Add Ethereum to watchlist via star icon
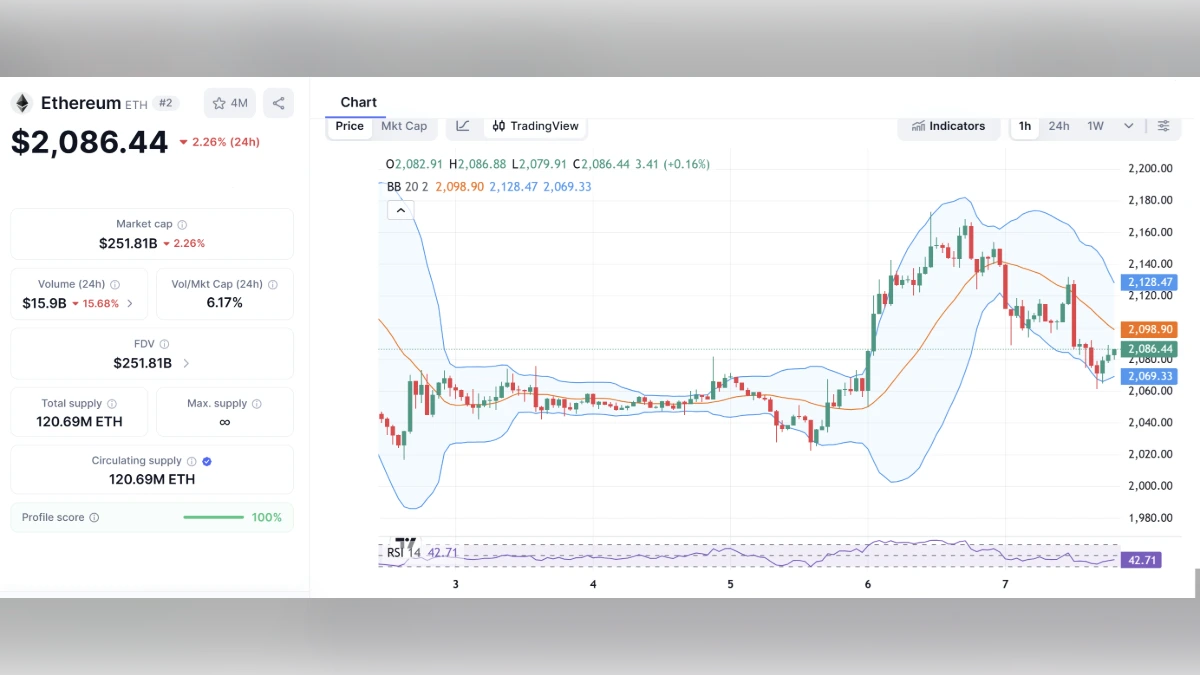 218,103
